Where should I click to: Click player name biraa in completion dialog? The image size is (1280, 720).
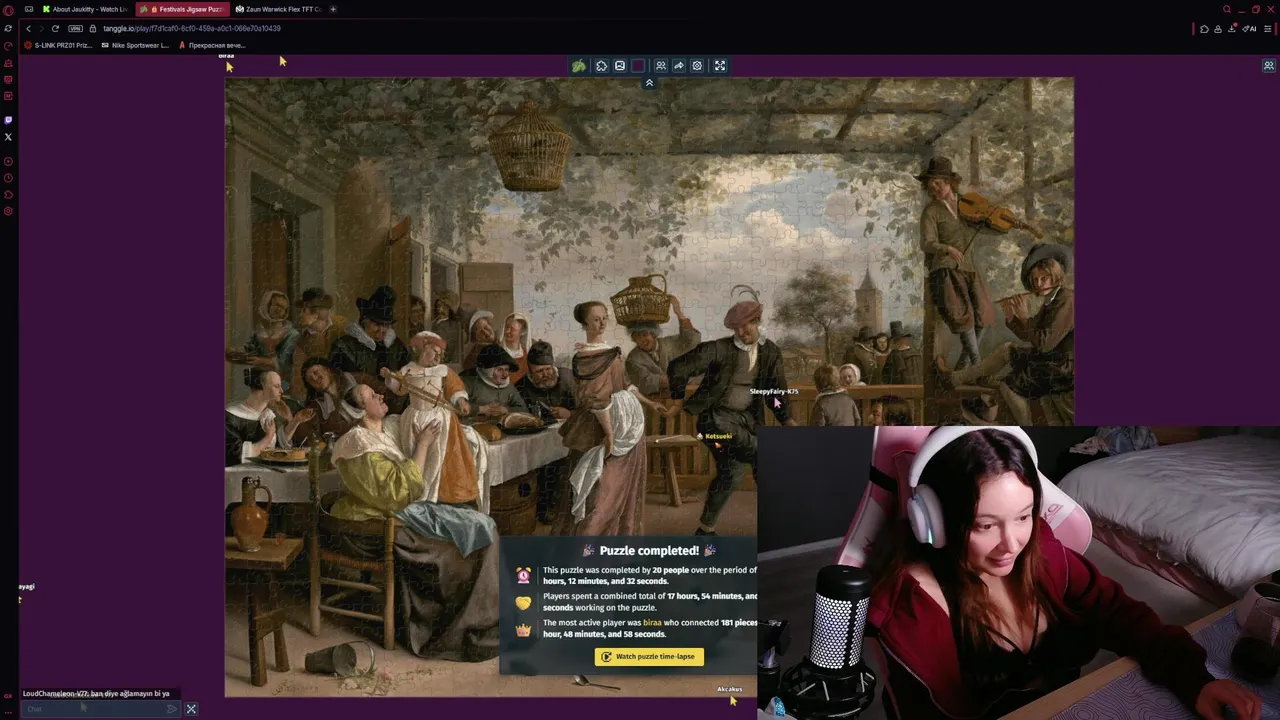coord(652,622)
